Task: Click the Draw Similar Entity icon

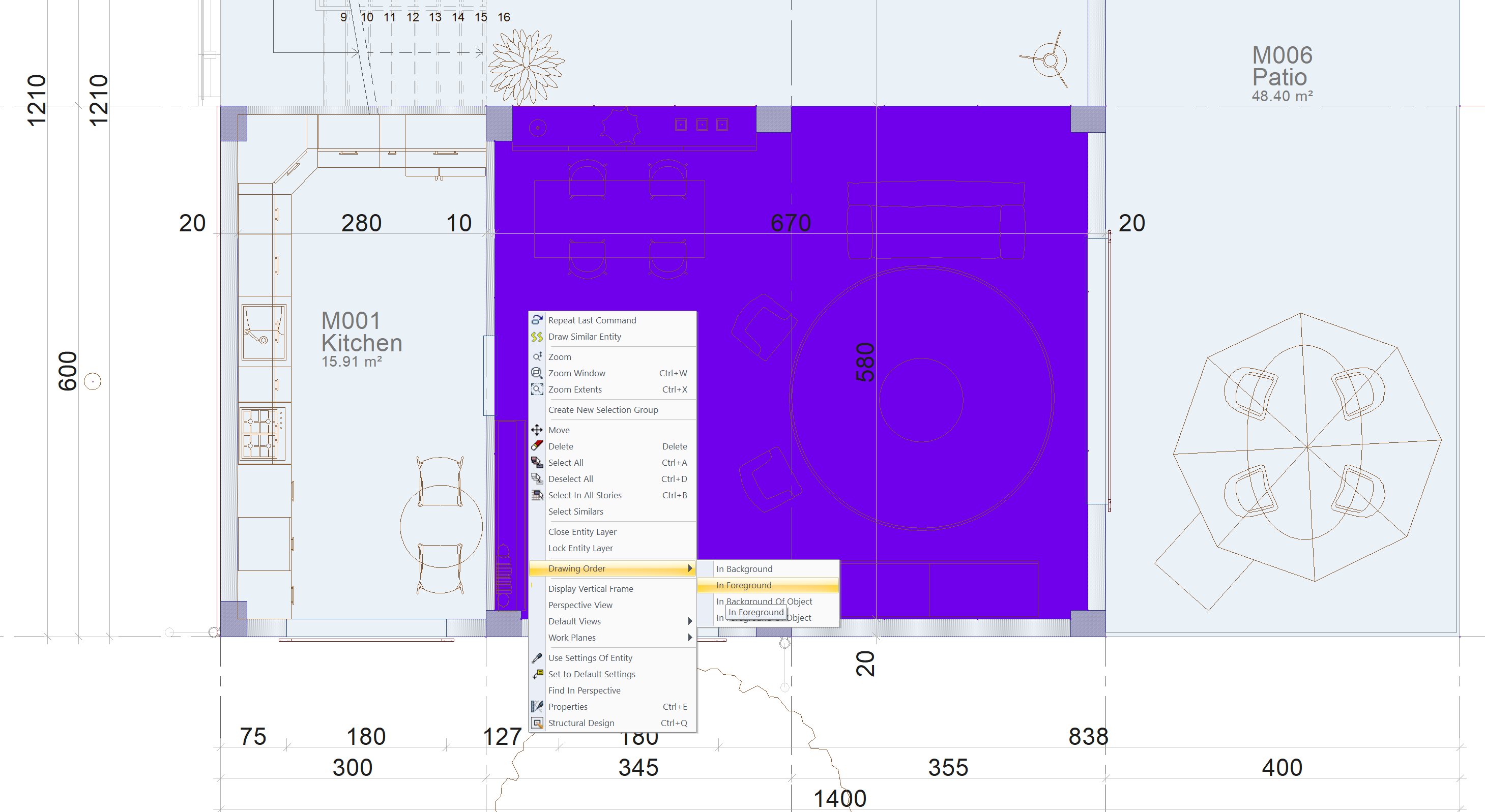Action: (537, 337)
